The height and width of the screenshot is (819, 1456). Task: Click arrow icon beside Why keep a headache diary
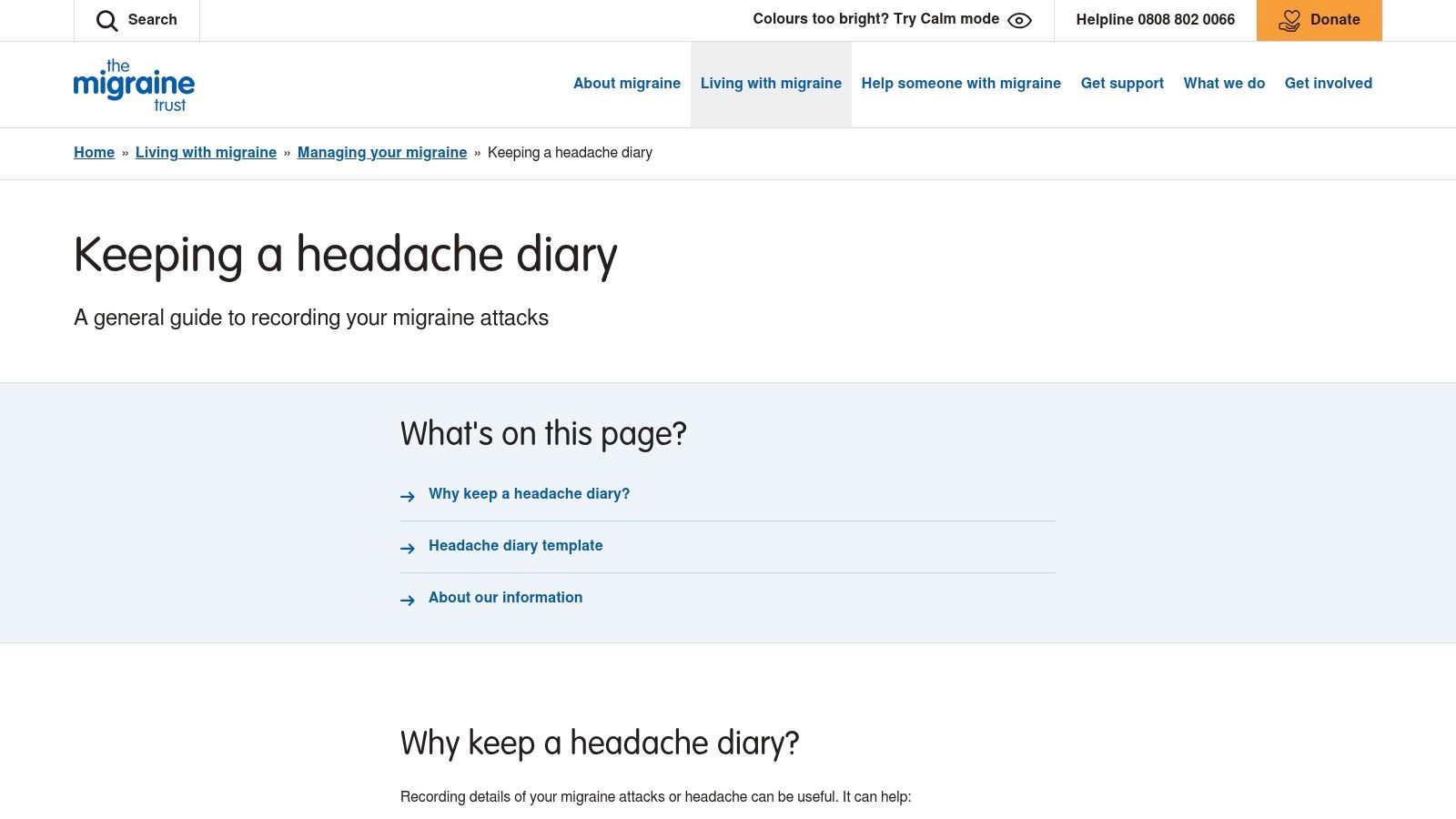tap(408, 496)
